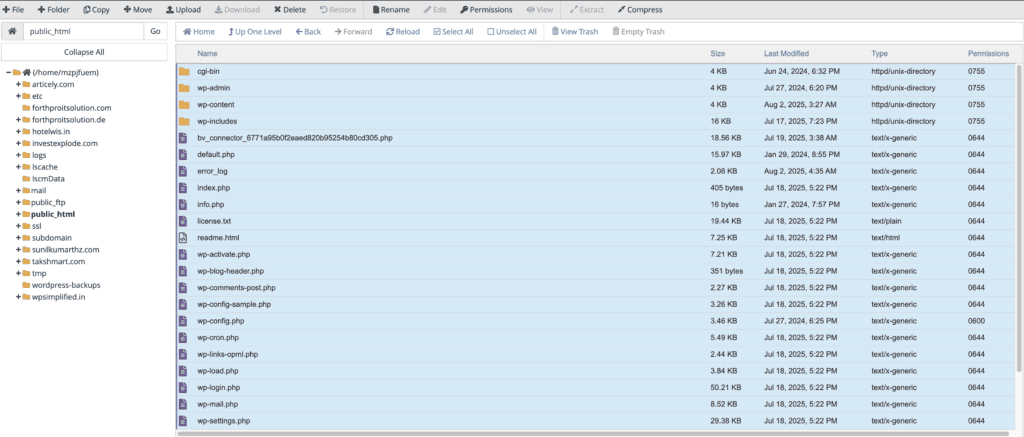
Task: Click the Download toolbar button
Action: [237, 10]
